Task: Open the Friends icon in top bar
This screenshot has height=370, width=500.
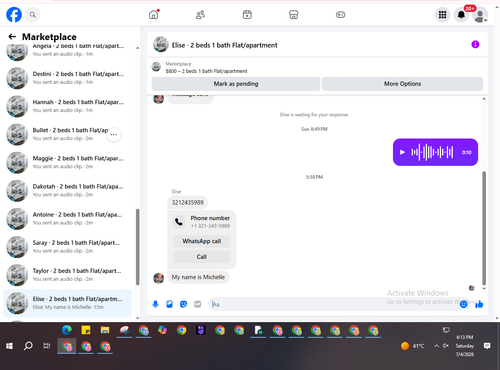Action: 200,15
